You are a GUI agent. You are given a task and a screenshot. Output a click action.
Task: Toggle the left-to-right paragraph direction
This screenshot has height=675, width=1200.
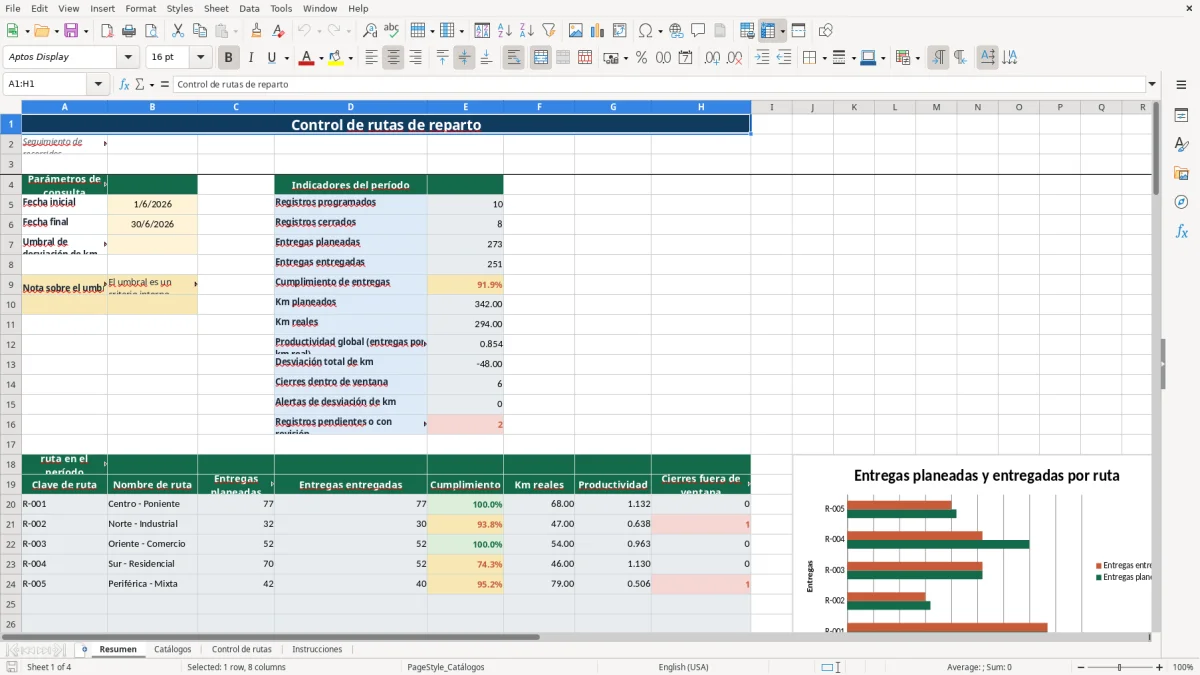pos(938,58)
